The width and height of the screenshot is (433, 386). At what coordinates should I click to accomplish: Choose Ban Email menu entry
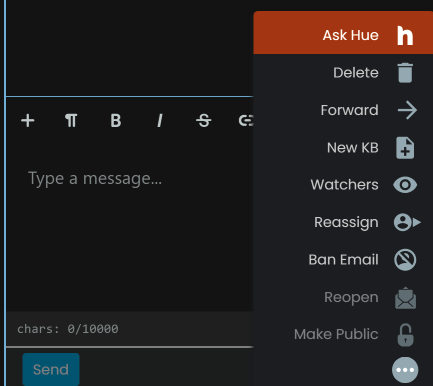point(343,260)
